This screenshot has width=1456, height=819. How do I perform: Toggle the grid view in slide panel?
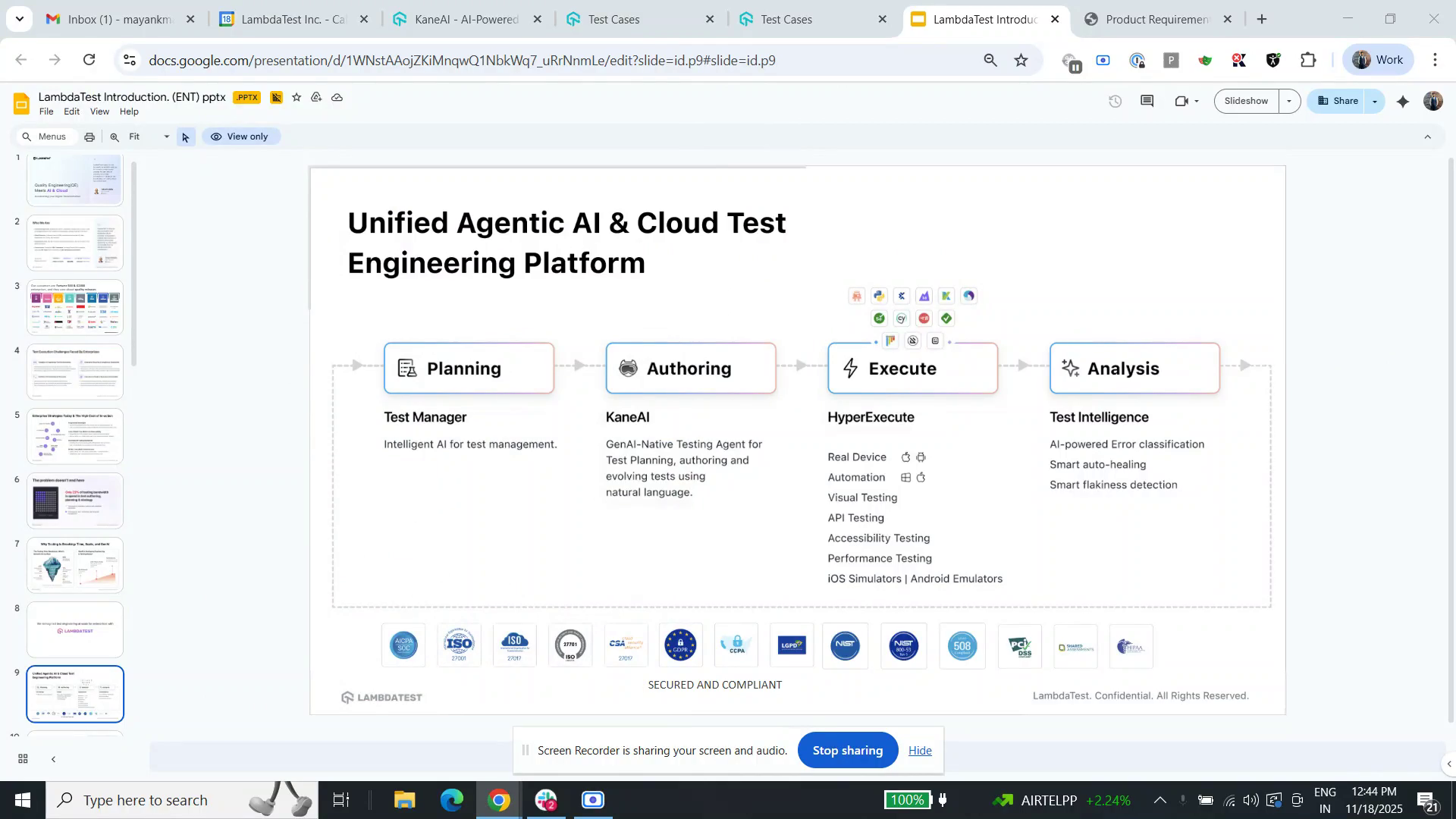23,758
